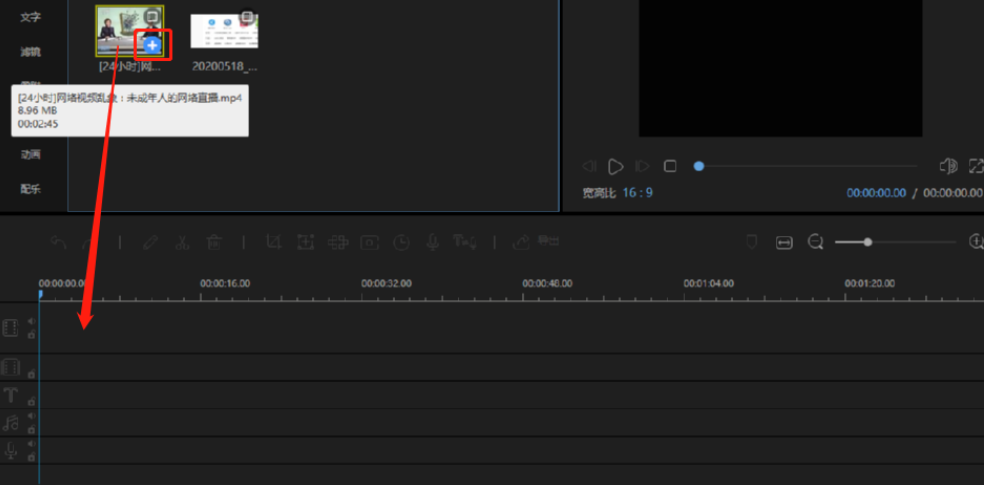Click the file name 20200518_...

[x=225, y=66]
